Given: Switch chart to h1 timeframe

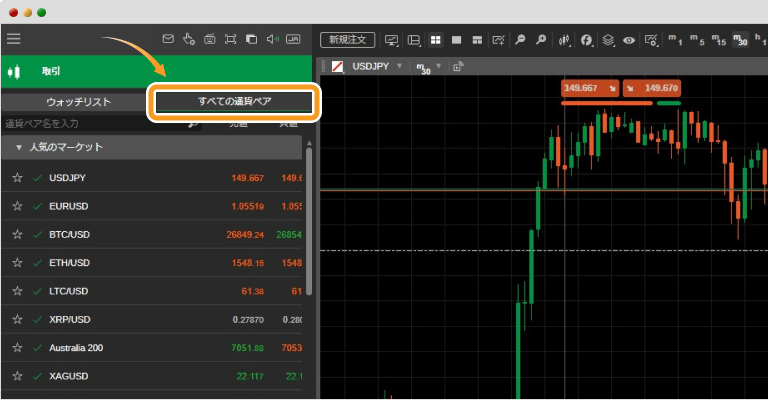Looking at the screenshot, I should pos(761,40).
